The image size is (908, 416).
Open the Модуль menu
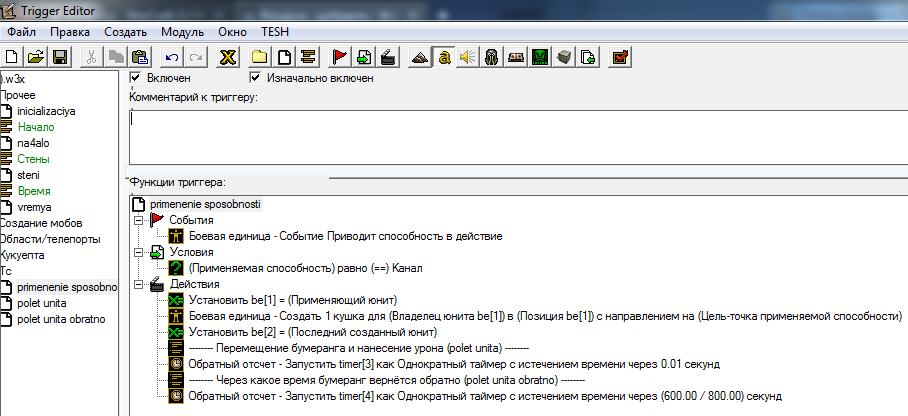point(182,32)
